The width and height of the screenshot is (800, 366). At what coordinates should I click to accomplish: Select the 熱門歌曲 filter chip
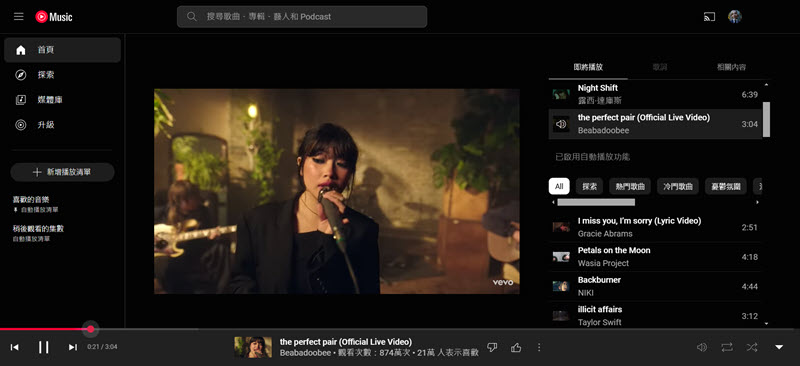[x=630, y=186]
